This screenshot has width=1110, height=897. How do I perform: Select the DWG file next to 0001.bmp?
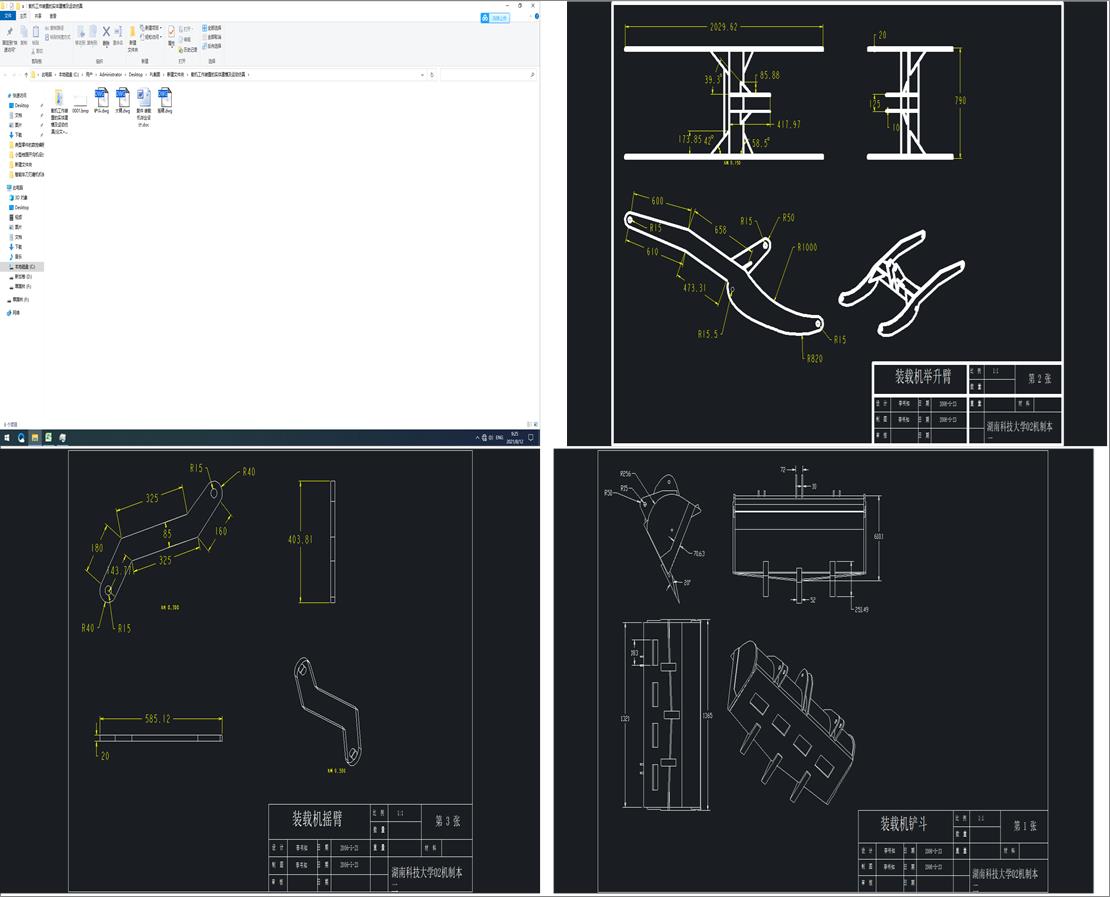pos(101,101)
